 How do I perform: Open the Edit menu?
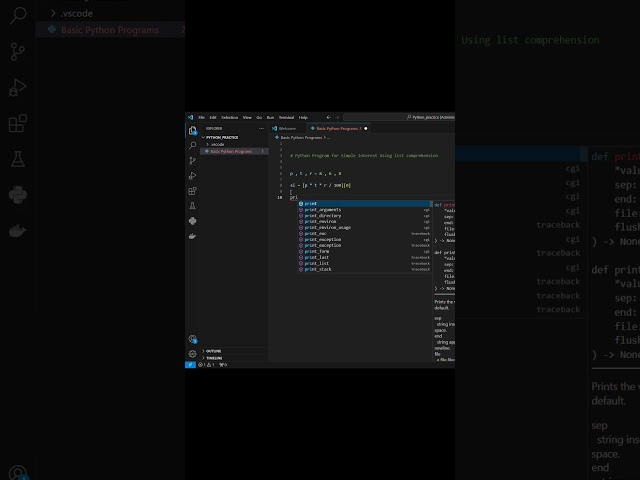[213, 118]
